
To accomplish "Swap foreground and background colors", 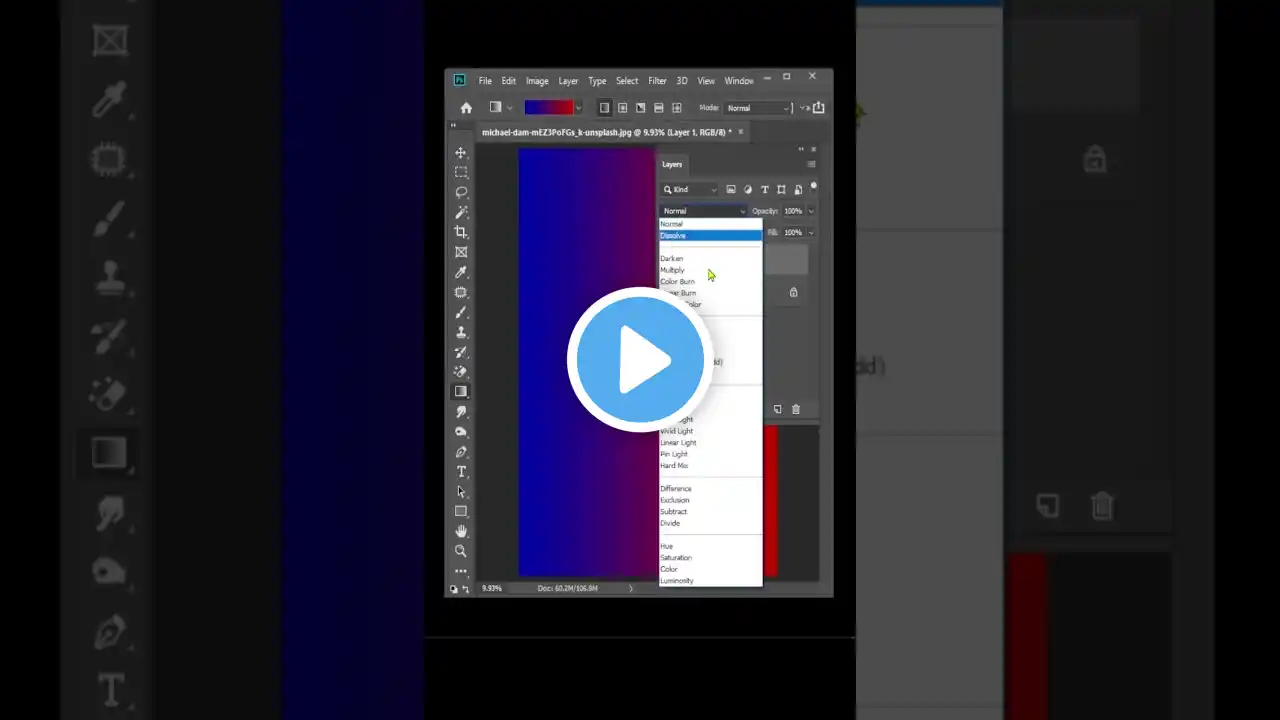I will tap(465, 589).
